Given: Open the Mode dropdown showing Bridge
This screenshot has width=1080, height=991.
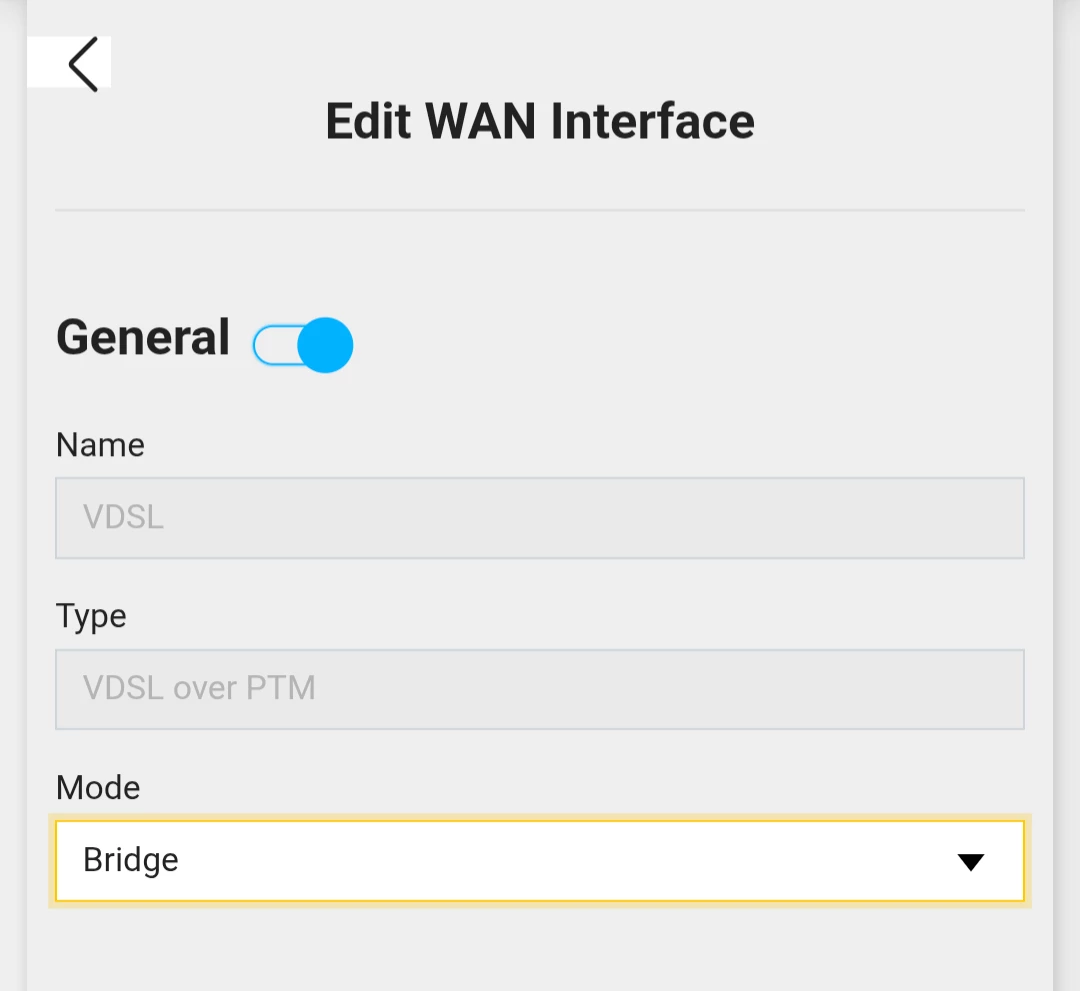Looking at the screenshot, I should (x=540, y=861).
